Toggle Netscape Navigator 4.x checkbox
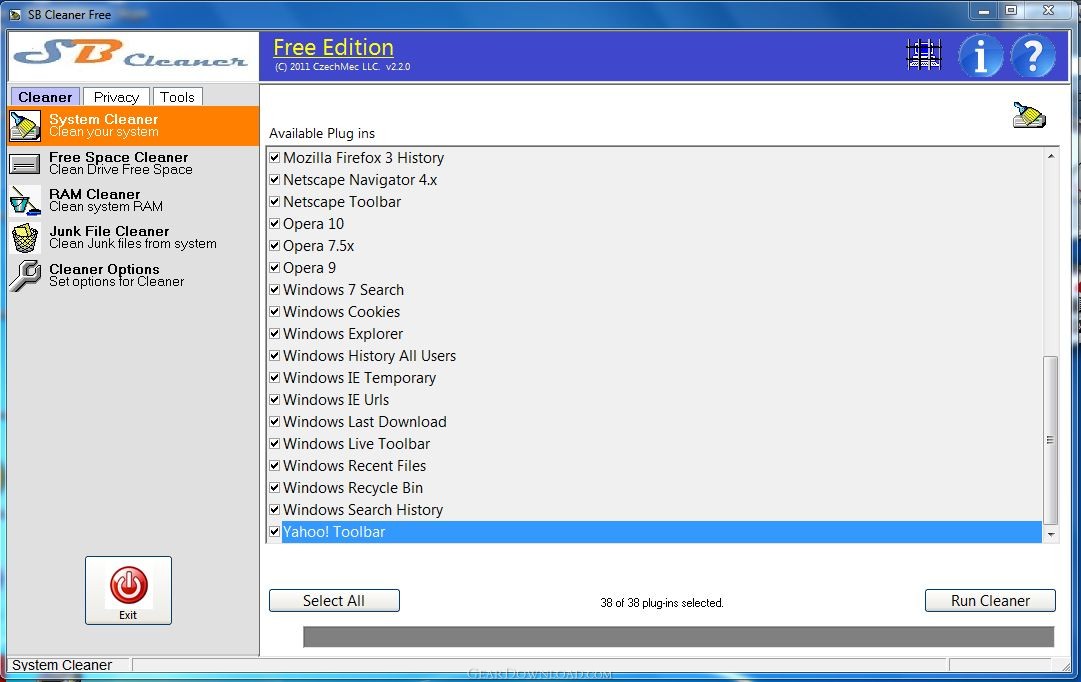1081x682 pixels. tap(274, 180)
